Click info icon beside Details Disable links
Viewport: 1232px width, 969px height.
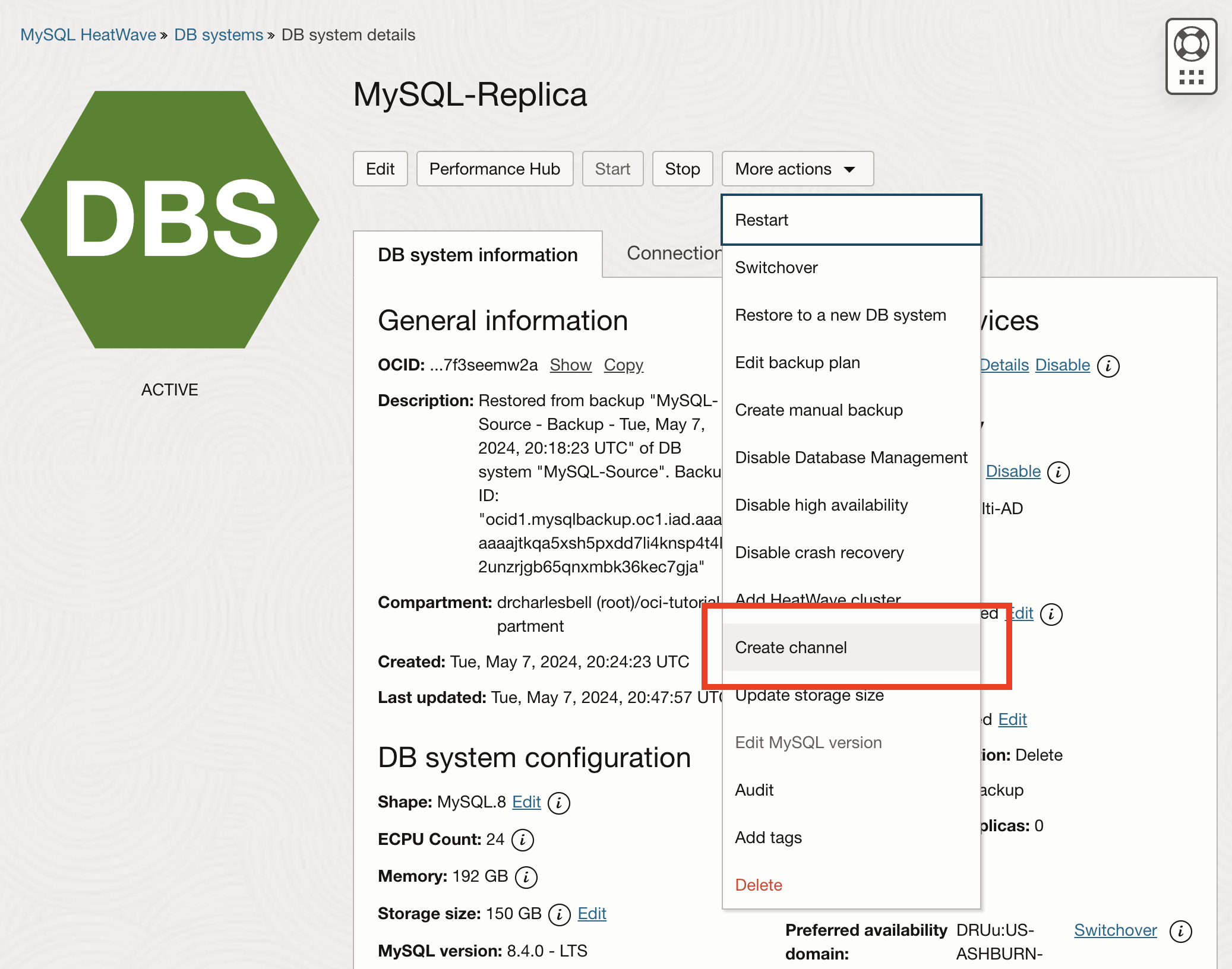[1108, 366]
